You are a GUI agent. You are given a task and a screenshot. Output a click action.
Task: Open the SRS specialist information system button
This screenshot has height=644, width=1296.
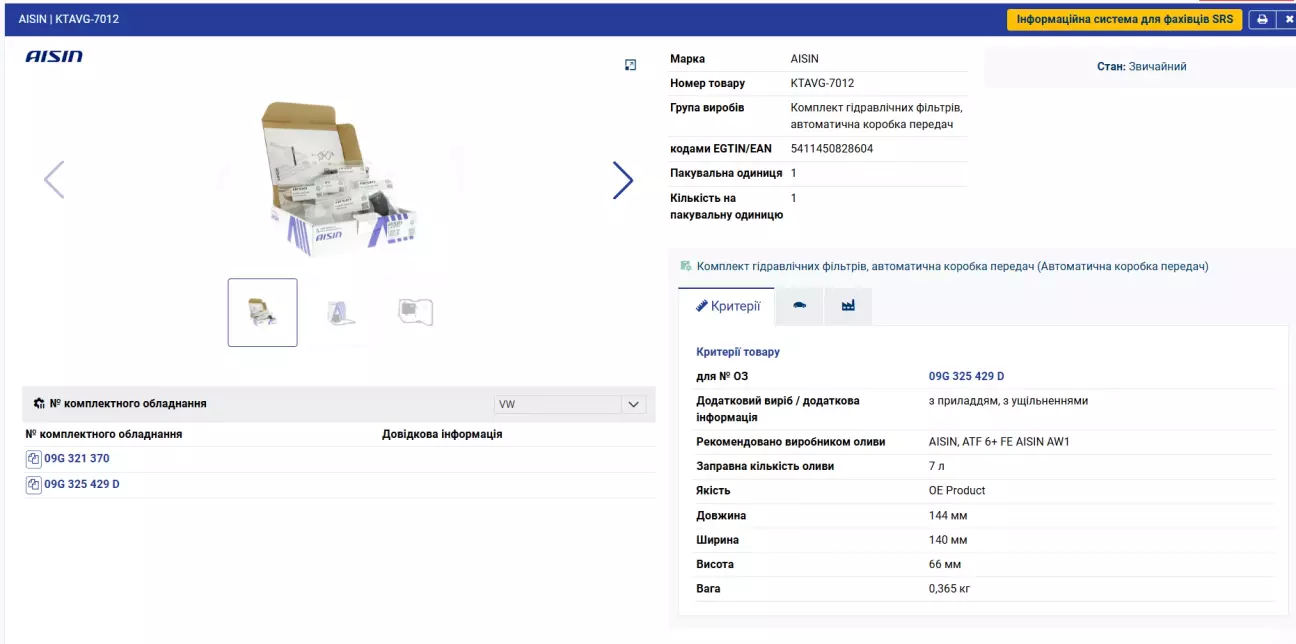1124,19
